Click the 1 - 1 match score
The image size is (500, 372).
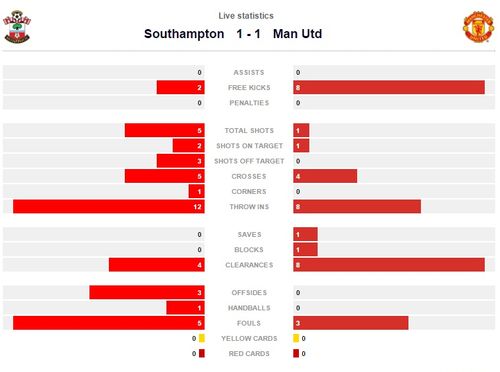click(248, 34)
